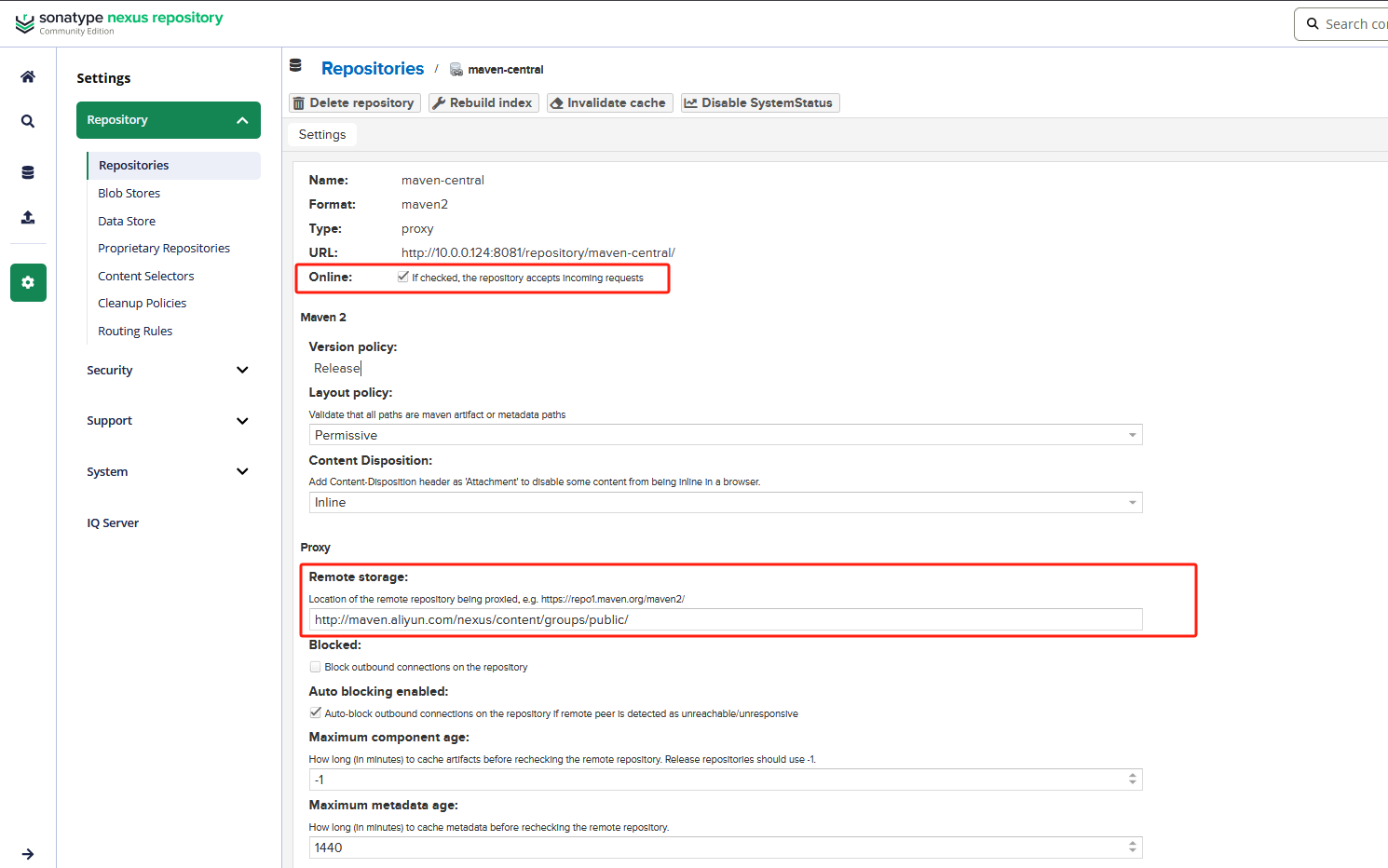The image size is (1388, 868).
Task: Expand sidebar with the bottom arrow icon
Action: pyautogui.click(x=28, y=854)
